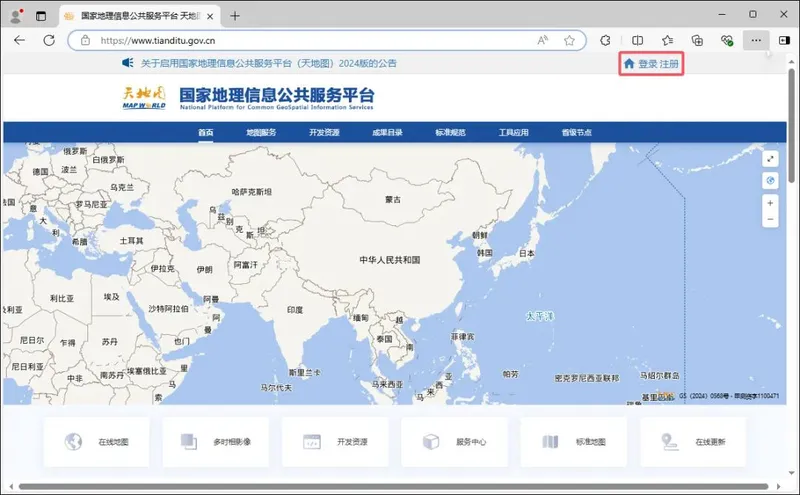Click the horizontal page scrollbar

coord(393,486)
